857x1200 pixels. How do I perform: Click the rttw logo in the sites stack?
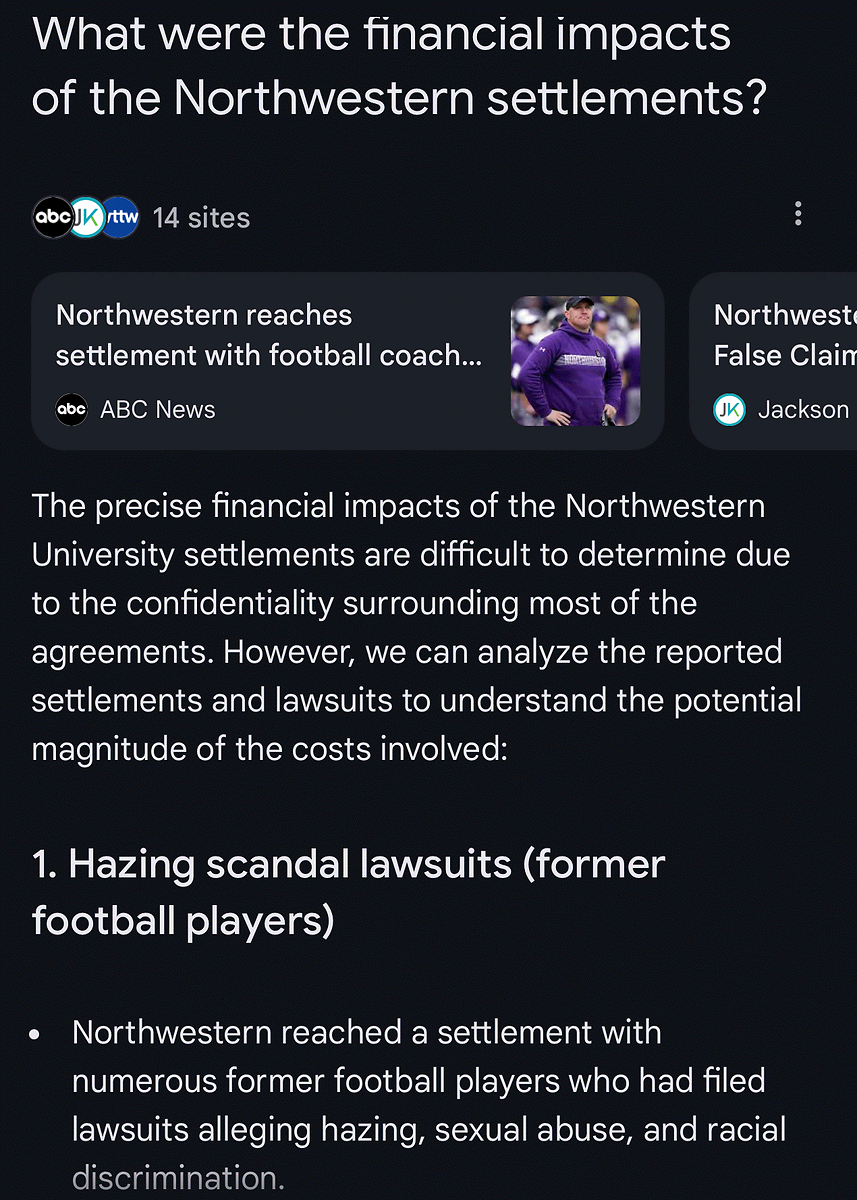click(122, 217)
